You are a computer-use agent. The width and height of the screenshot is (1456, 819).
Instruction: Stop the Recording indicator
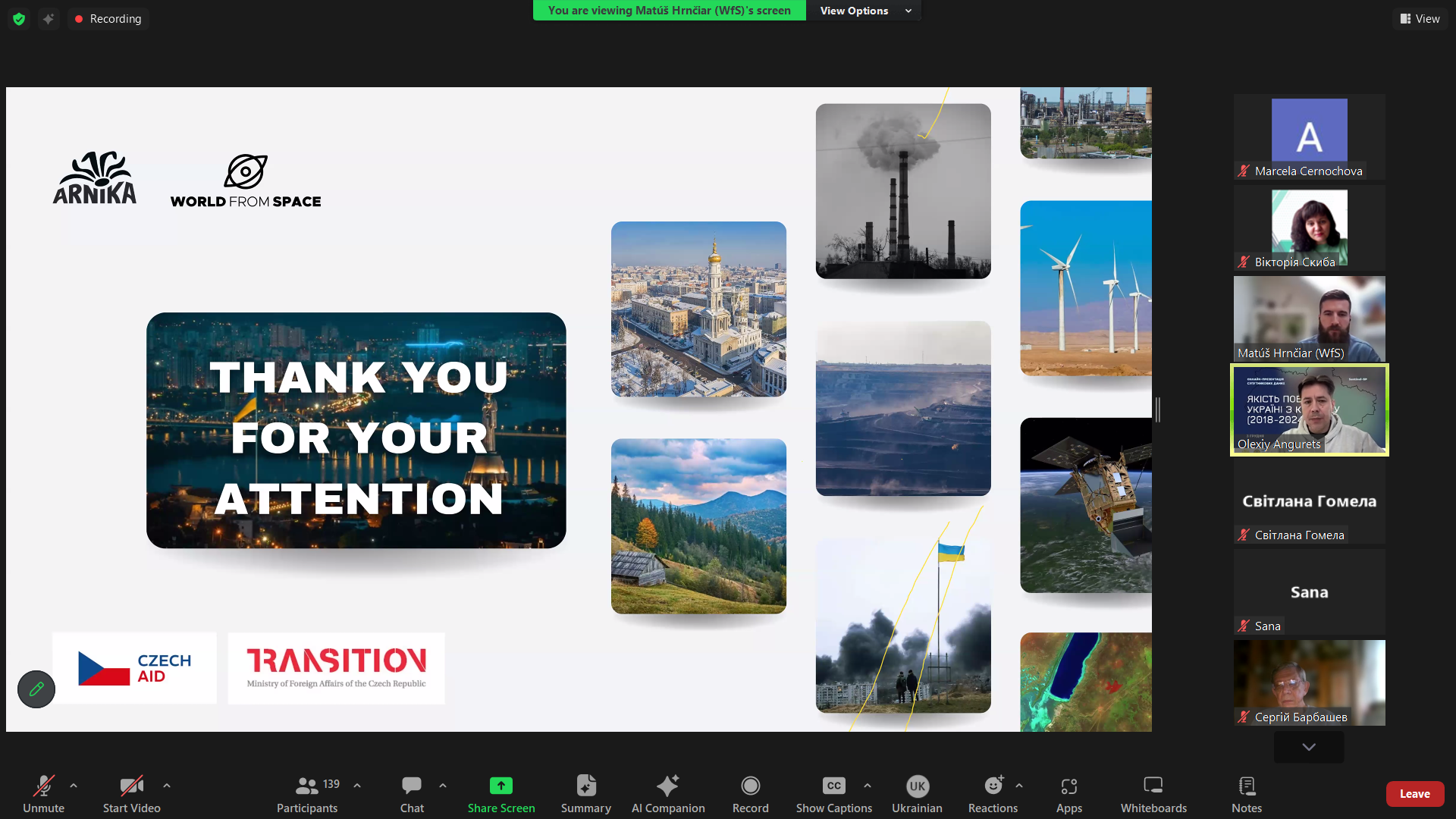coord(108,18)
